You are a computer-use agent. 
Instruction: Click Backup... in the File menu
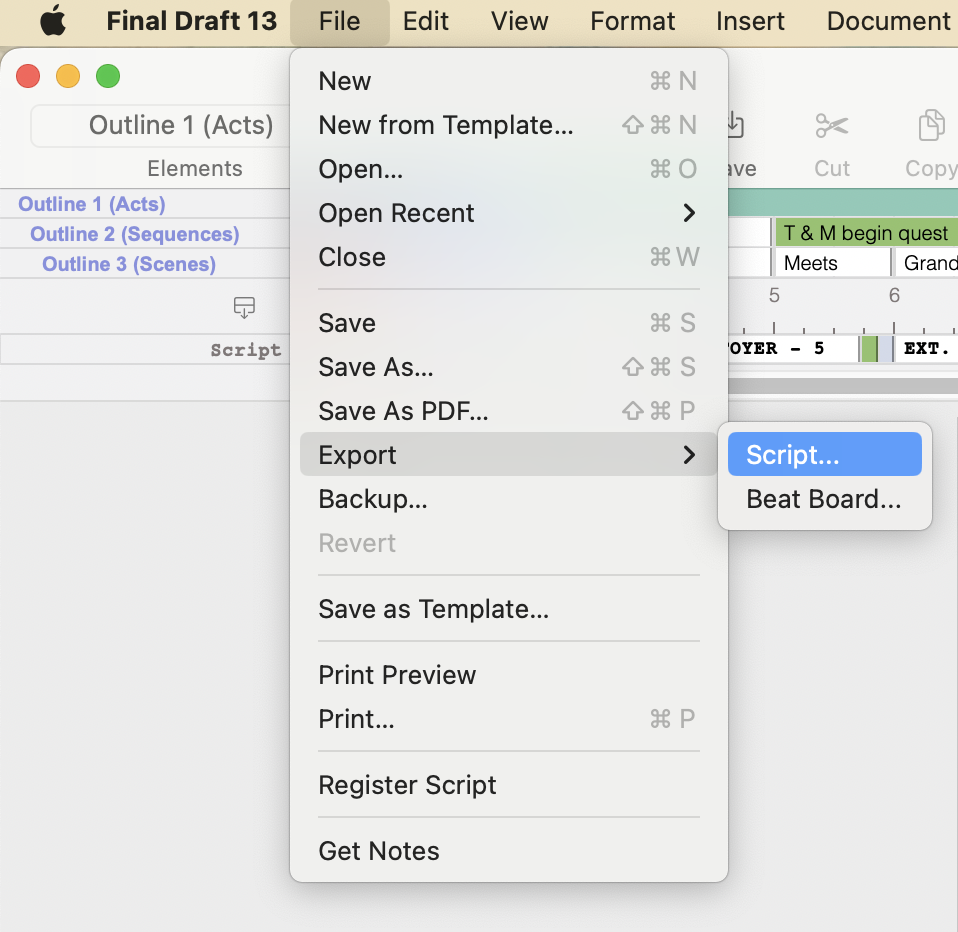tap(373, 499)
